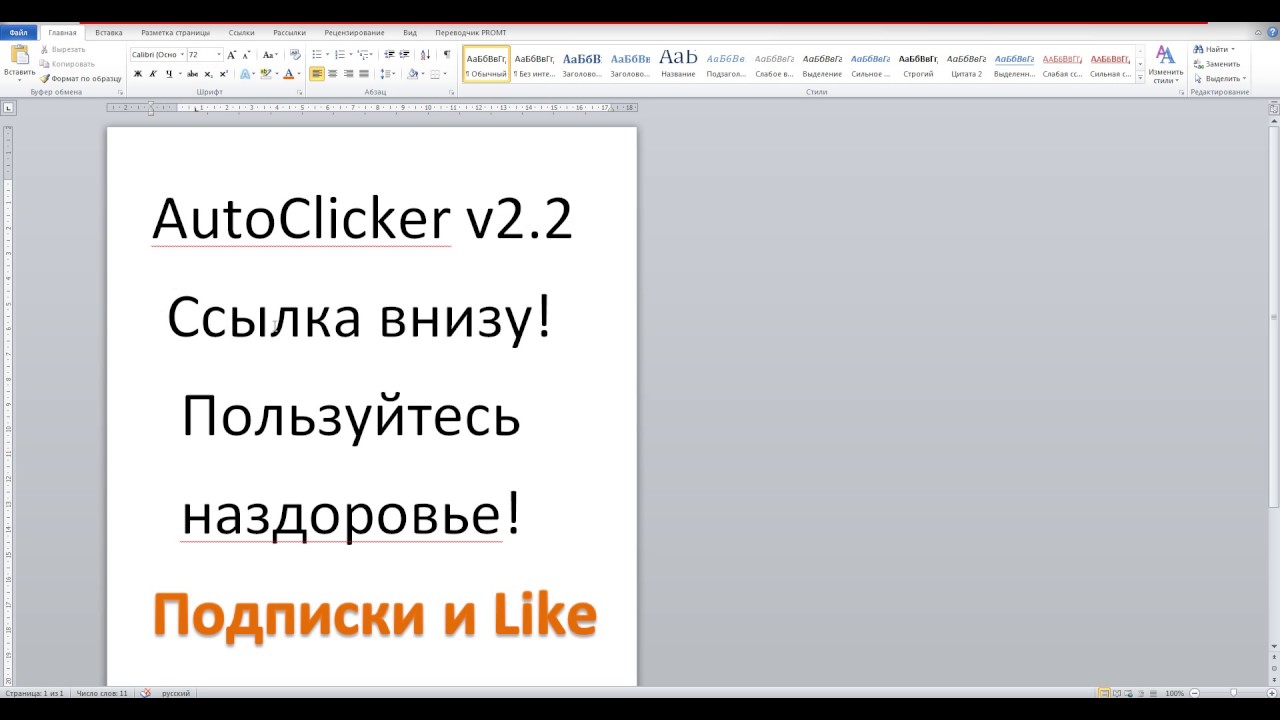Click the spelling check status icon

pyautogui.click(x=145, y=693)
